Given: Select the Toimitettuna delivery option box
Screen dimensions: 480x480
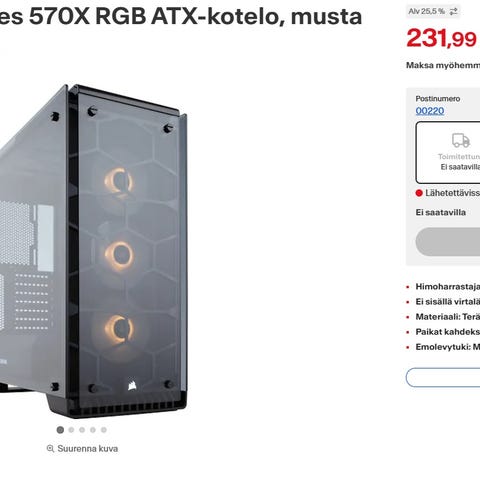Looking at the screenshot, I should point(448,153).
